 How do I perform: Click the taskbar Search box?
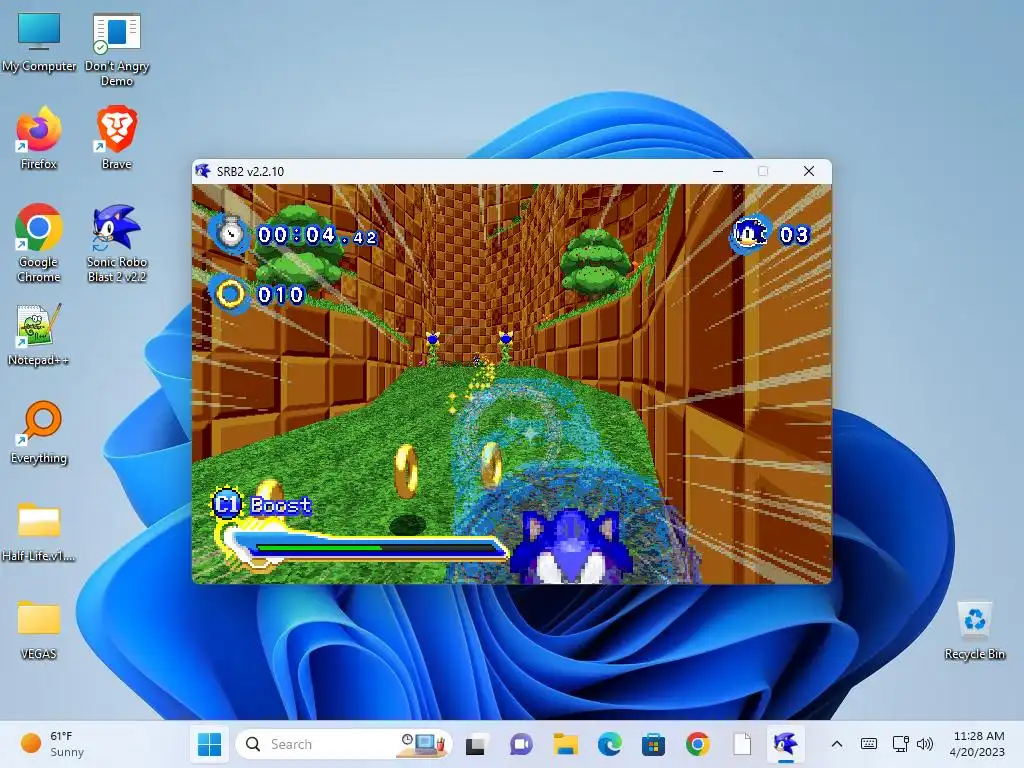point(344,744)
